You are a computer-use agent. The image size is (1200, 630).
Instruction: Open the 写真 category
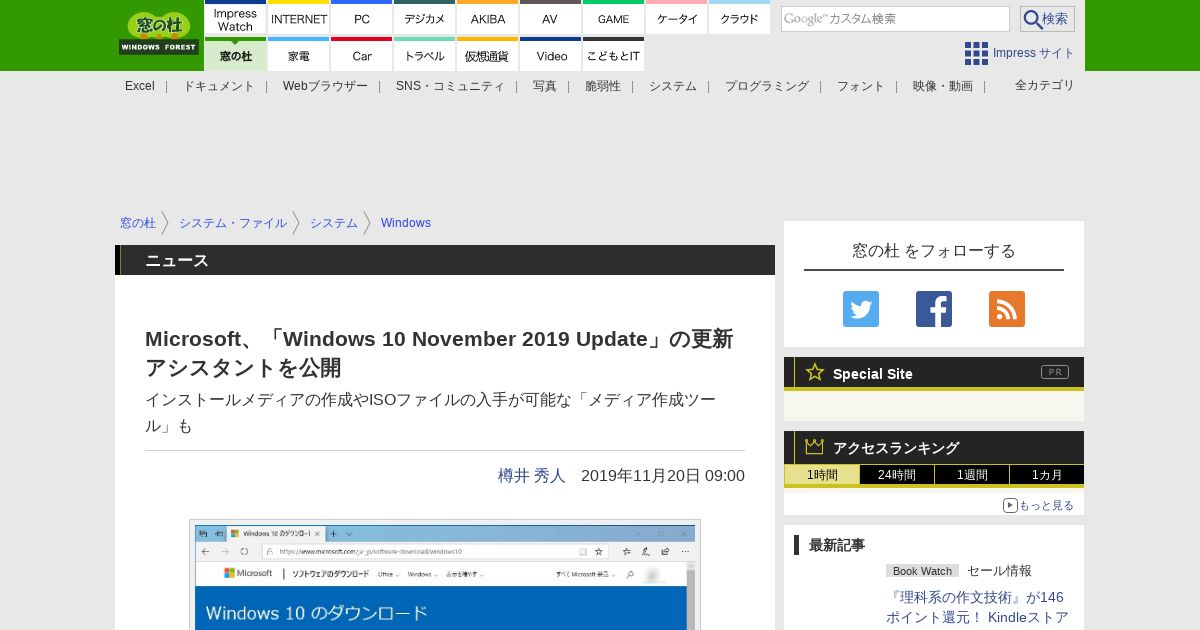pos(545,86)
